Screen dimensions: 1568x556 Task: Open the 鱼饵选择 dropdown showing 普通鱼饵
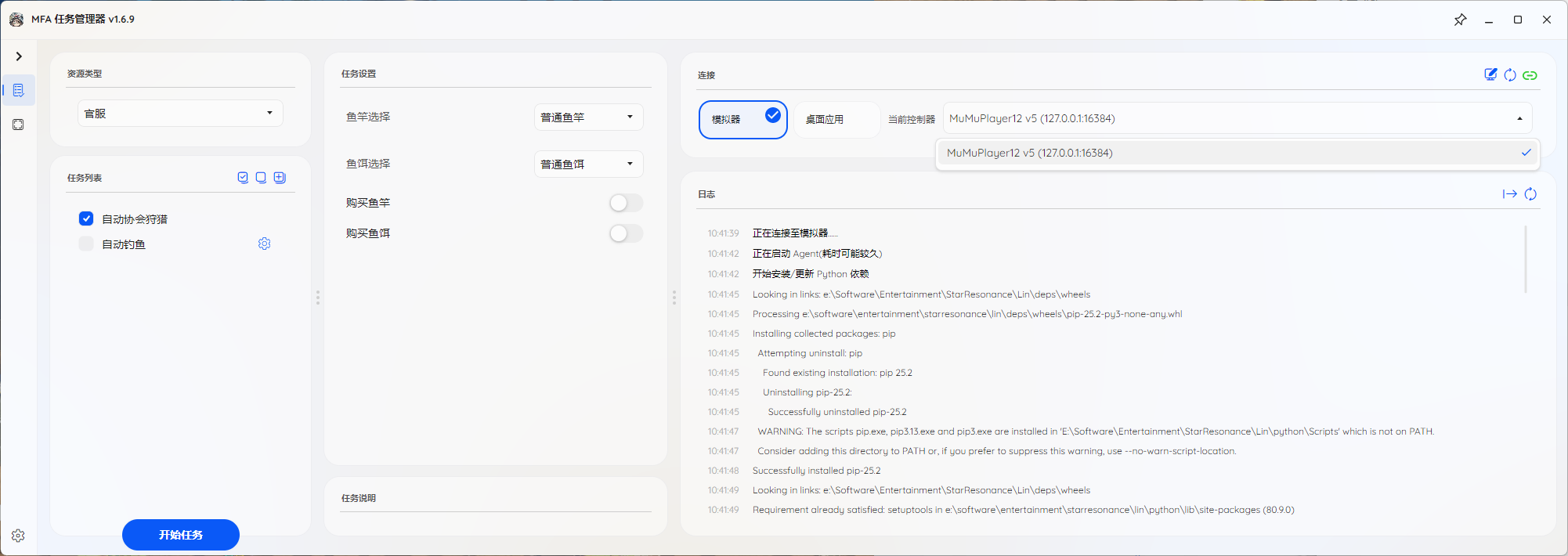point(588,164)
